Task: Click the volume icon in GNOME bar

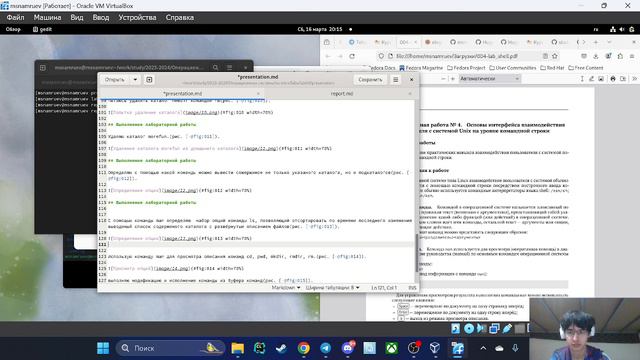Action: 622,29
